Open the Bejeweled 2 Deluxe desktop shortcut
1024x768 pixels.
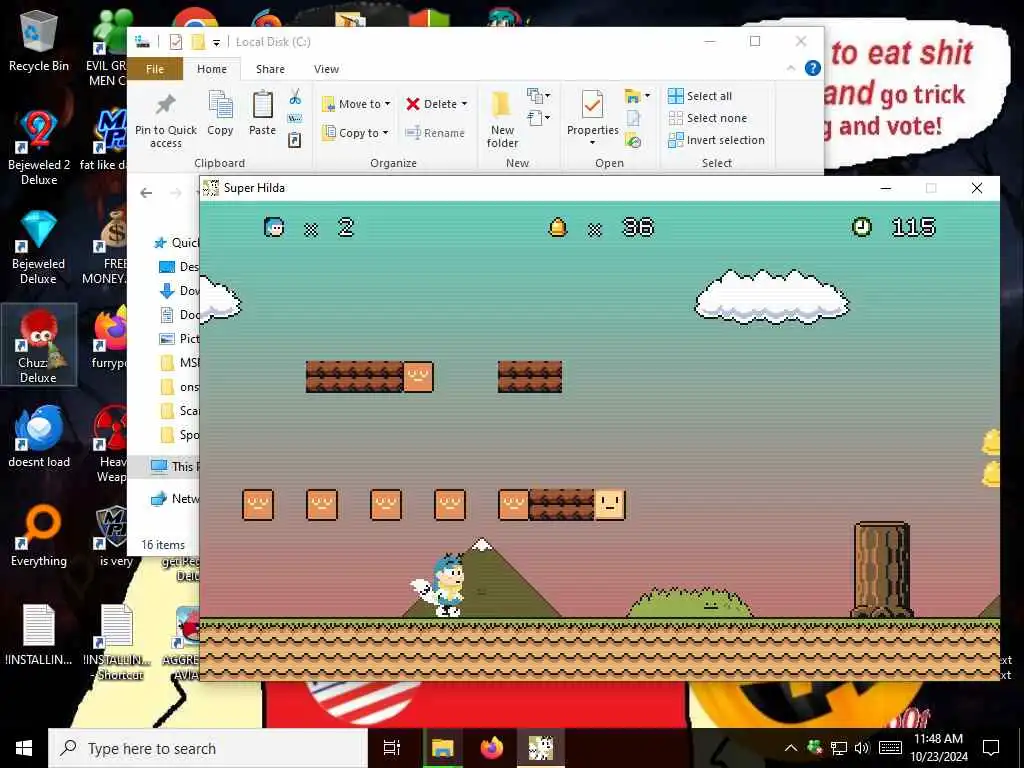point(39,147)
